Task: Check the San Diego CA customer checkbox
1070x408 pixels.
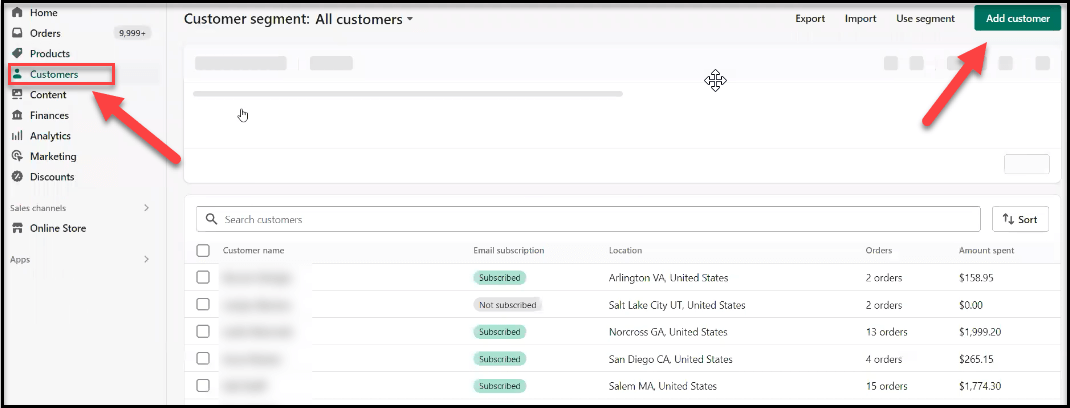Action: 203,359
